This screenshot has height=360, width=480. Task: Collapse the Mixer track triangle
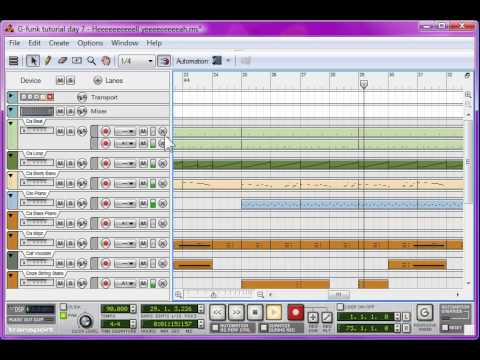coord(11,110)
